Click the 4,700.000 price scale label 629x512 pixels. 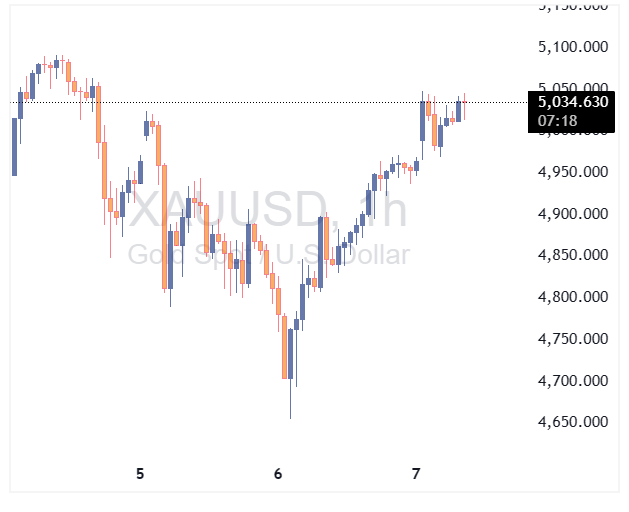point(572,381)
